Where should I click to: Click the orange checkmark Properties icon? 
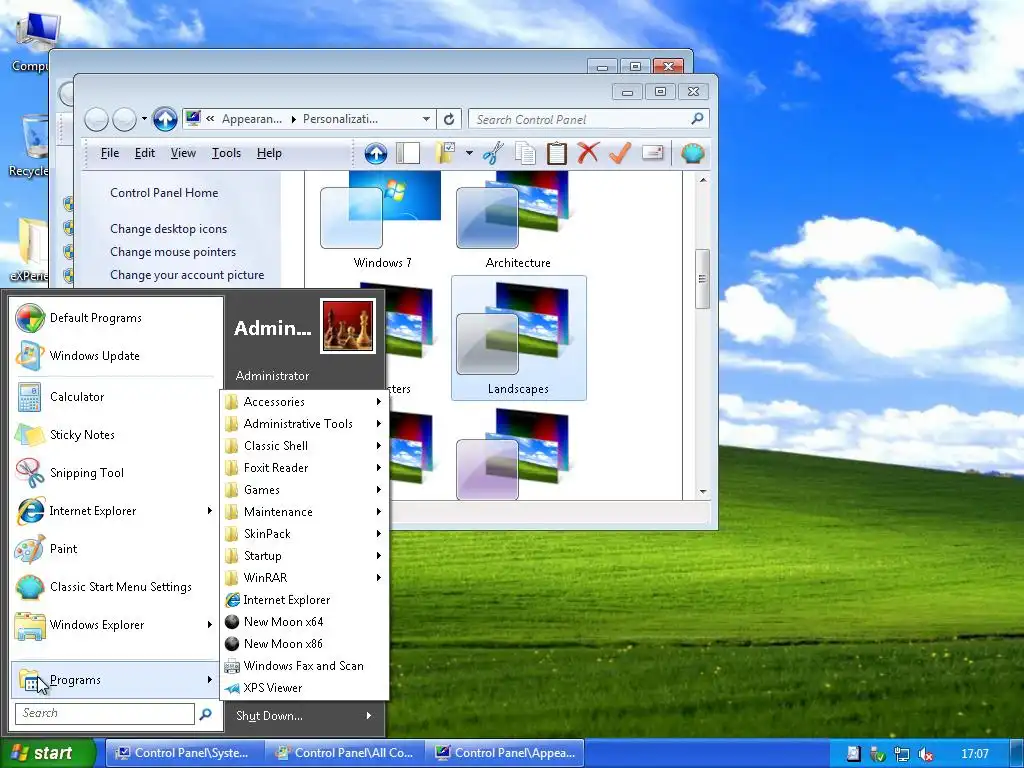[619, 153]
